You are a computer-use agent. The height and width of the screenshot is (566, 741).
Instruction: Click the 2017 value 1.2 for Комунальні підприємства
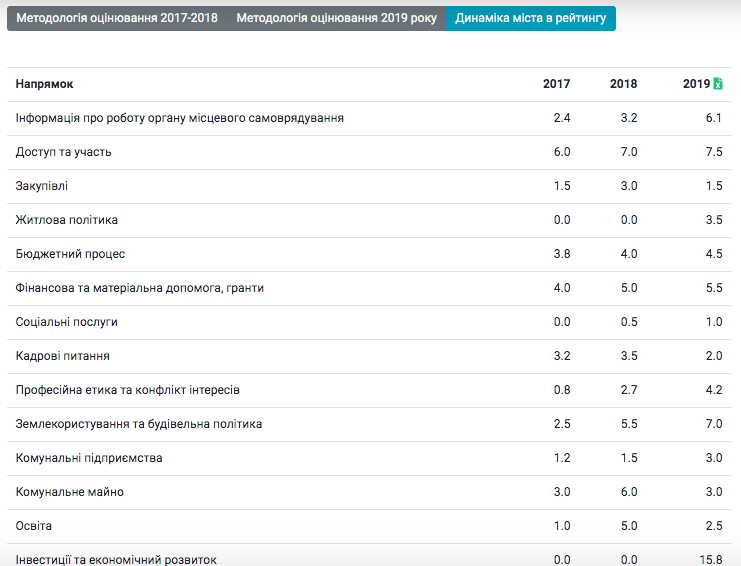(562, 458)
